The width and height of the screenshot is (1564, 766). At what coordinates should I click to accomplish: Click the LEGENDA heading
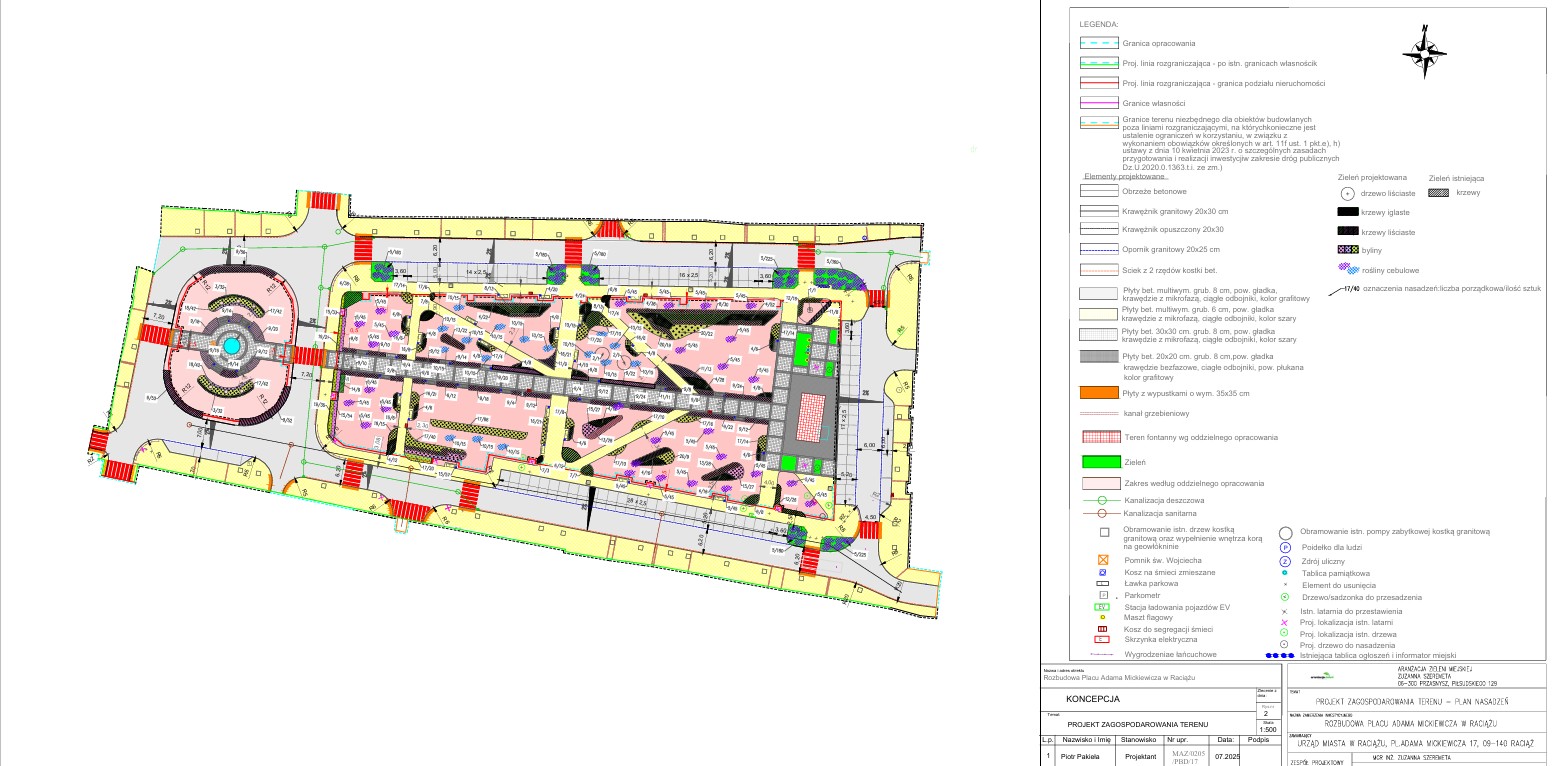(1099, 23)
